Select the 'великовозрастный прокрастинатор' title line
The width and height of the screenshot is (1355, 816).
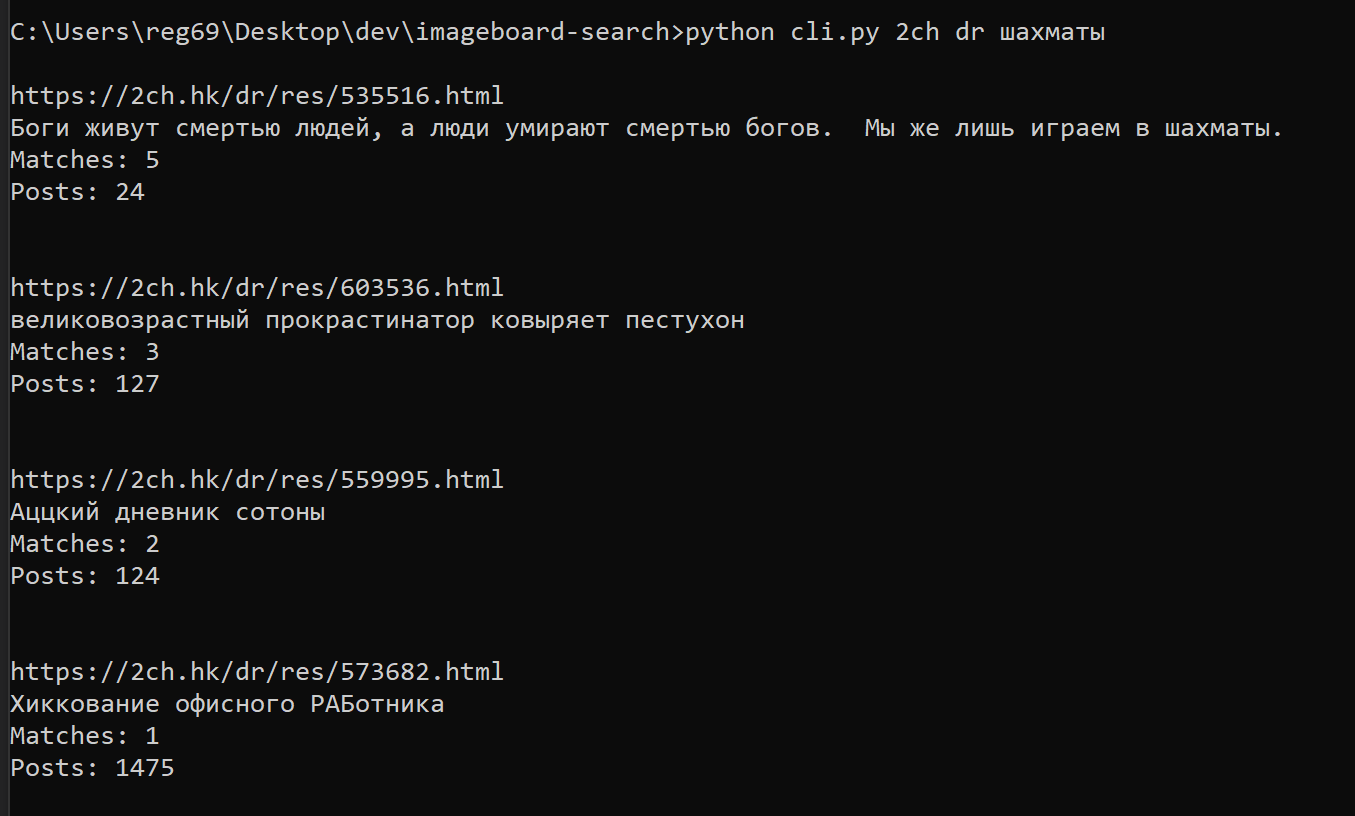point(377,320)
